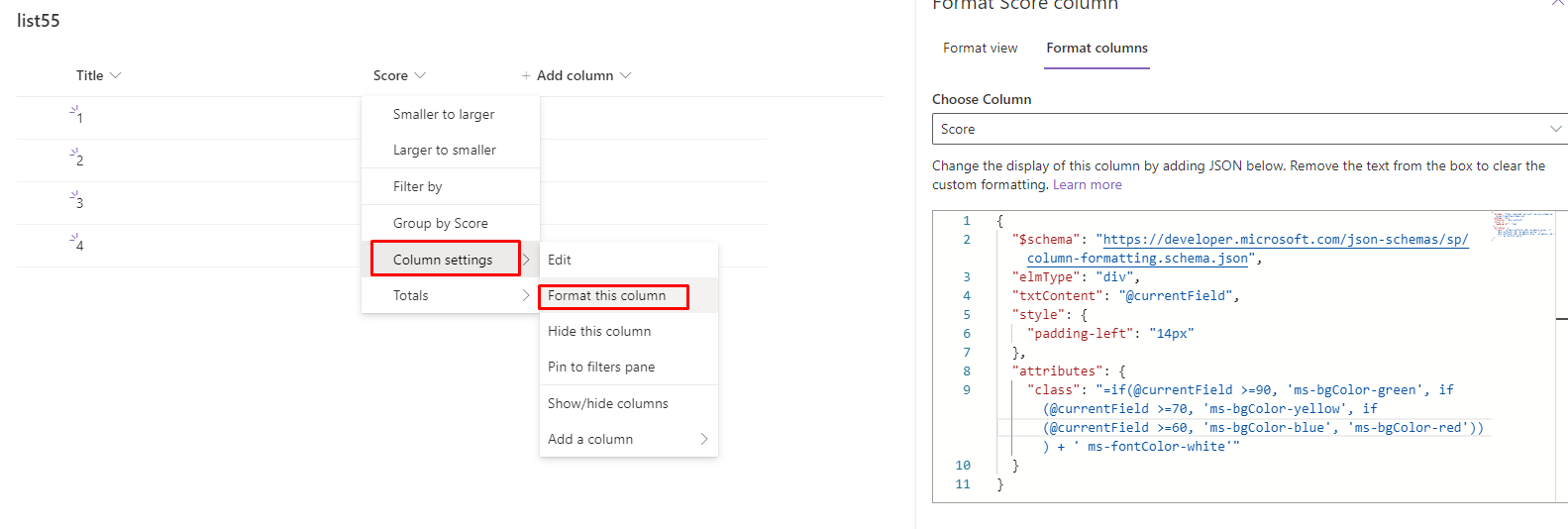Screen dimensions: 1568x529
Task: Click the "padding-left" value in editor
Action: point(1172,333)
